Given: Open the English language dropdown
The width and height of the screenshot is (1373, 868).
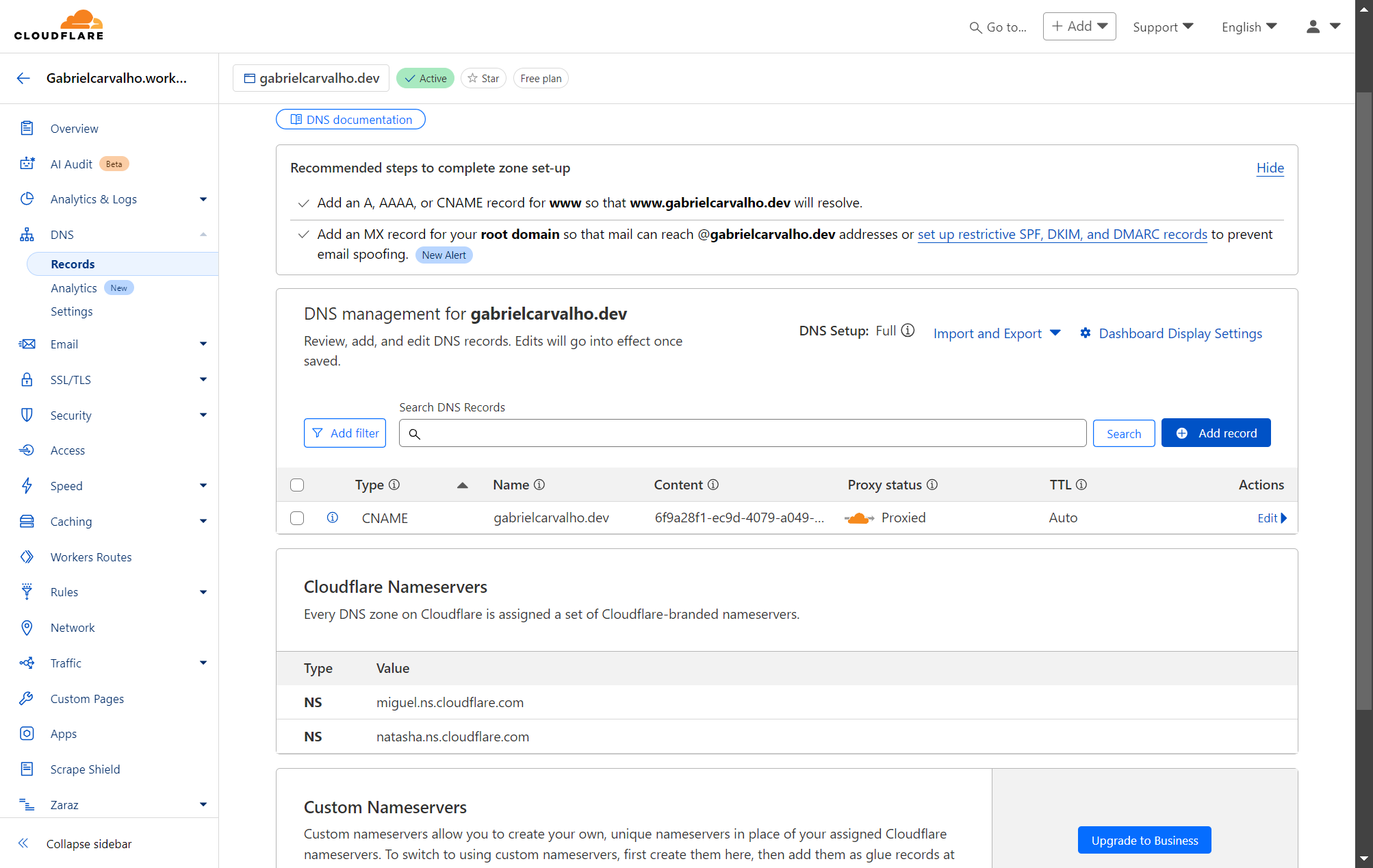Looking at the screenshot, I should click(x=1249, y=27).
